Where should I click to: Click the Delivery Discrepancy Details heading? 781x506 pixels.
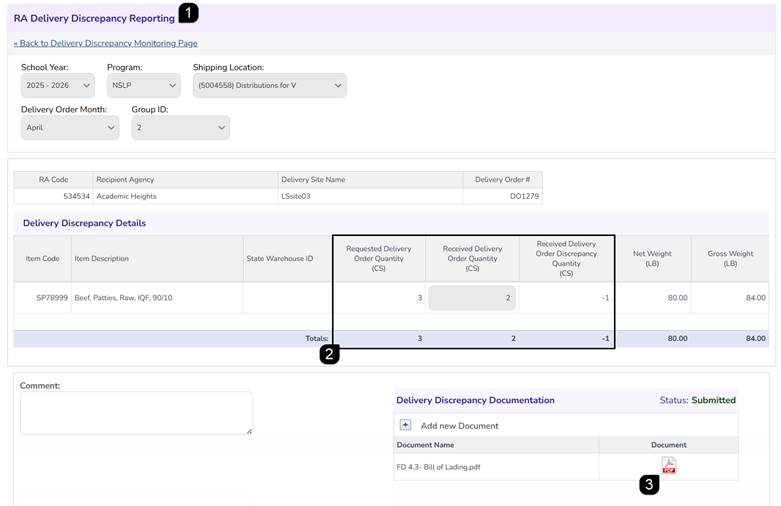(x=84, y=223)
